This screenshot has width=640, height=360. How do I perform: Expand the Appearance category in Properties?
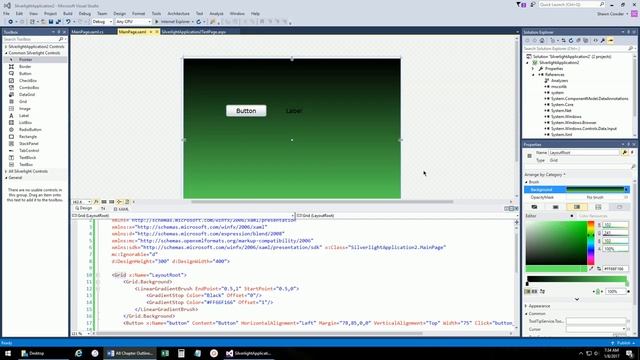pyautogui.click(x=527, y=306)
